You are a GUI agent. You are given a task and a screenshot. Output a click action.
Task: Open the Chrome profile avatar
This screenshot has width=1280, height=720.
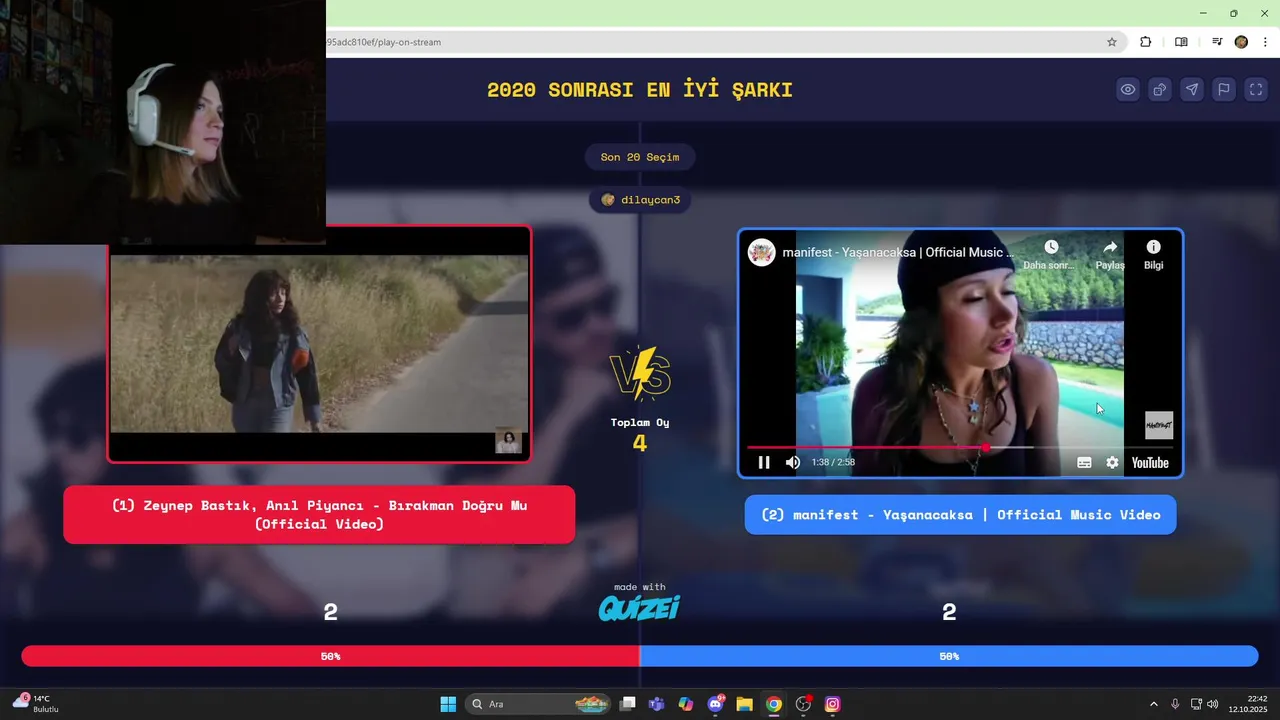coord(1241,42)
